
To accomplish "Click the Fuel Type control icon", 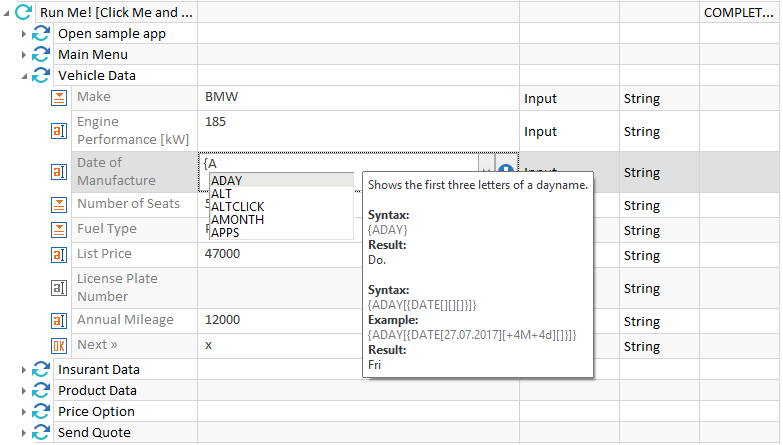I will 59,229.
